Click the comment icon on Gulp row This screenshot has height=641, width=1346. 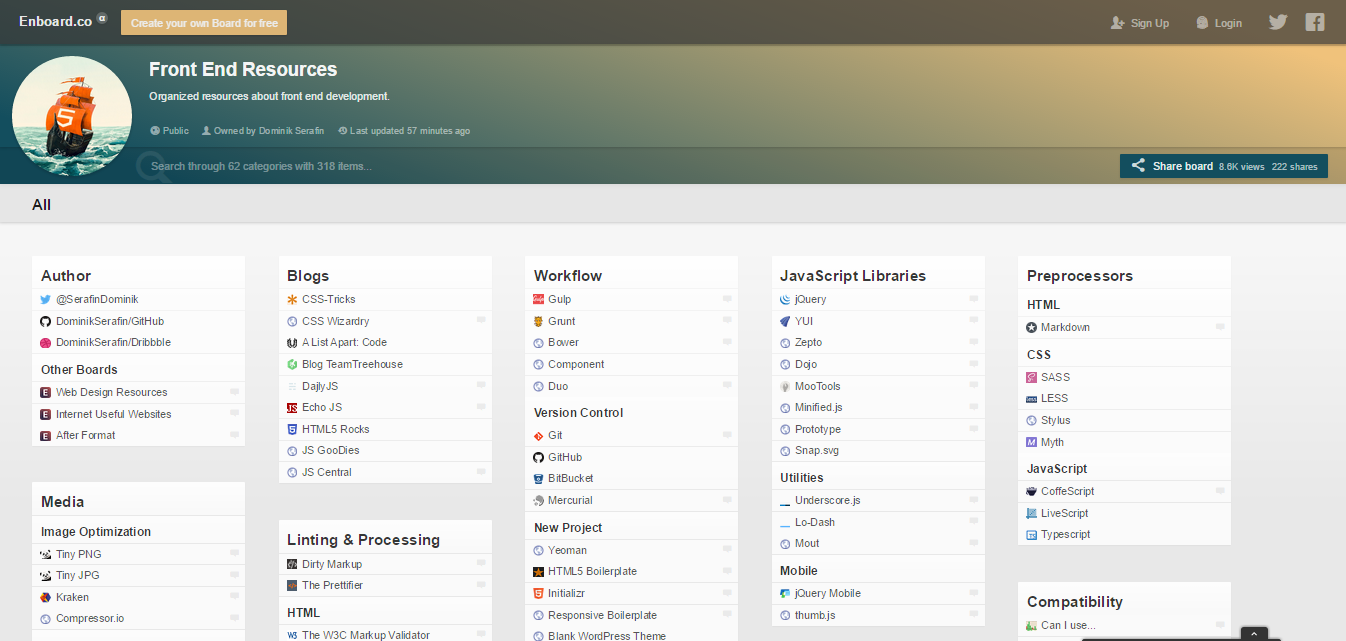pyautogui.click(x=727, y=299)
